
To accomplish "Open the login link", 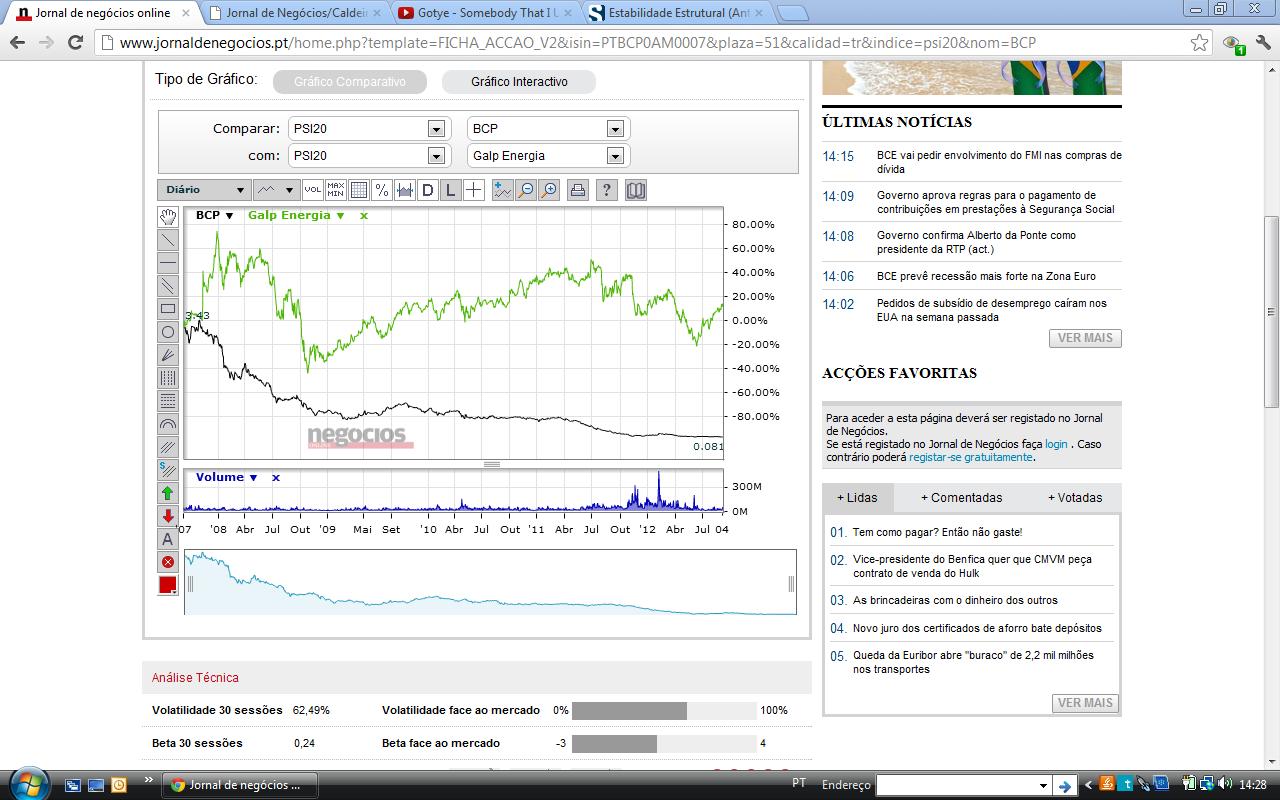I will tap(1056, 444).
